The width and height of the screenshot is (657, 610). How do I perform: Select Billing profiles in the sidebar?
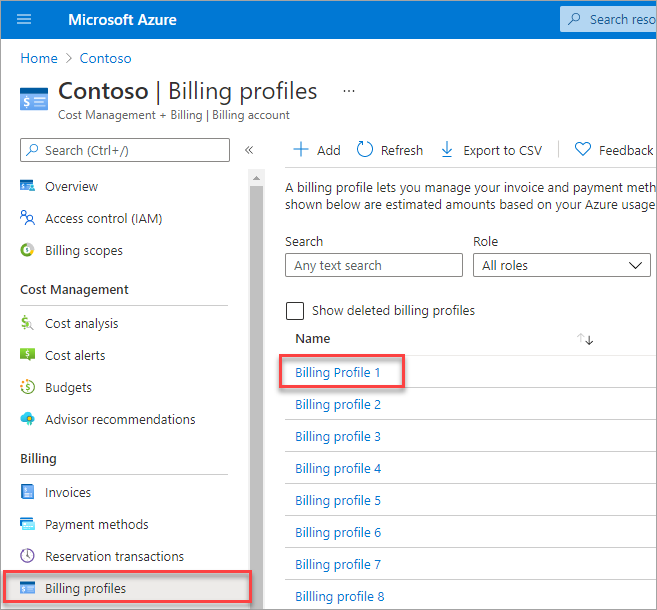(x=85, y=588)
